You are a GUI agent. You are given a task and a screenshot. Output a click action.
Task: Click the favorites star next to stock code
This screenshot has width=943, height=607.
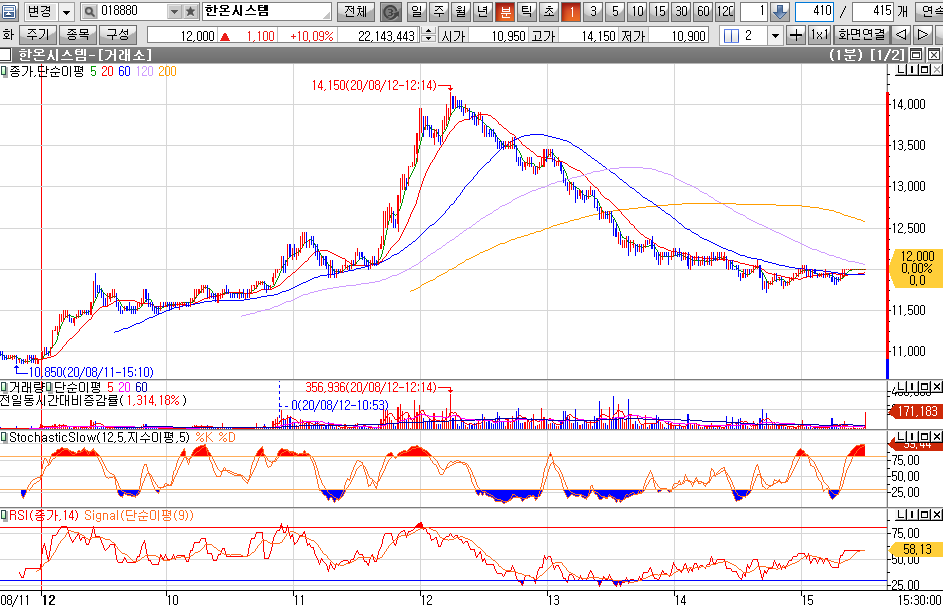coord(190,11)
